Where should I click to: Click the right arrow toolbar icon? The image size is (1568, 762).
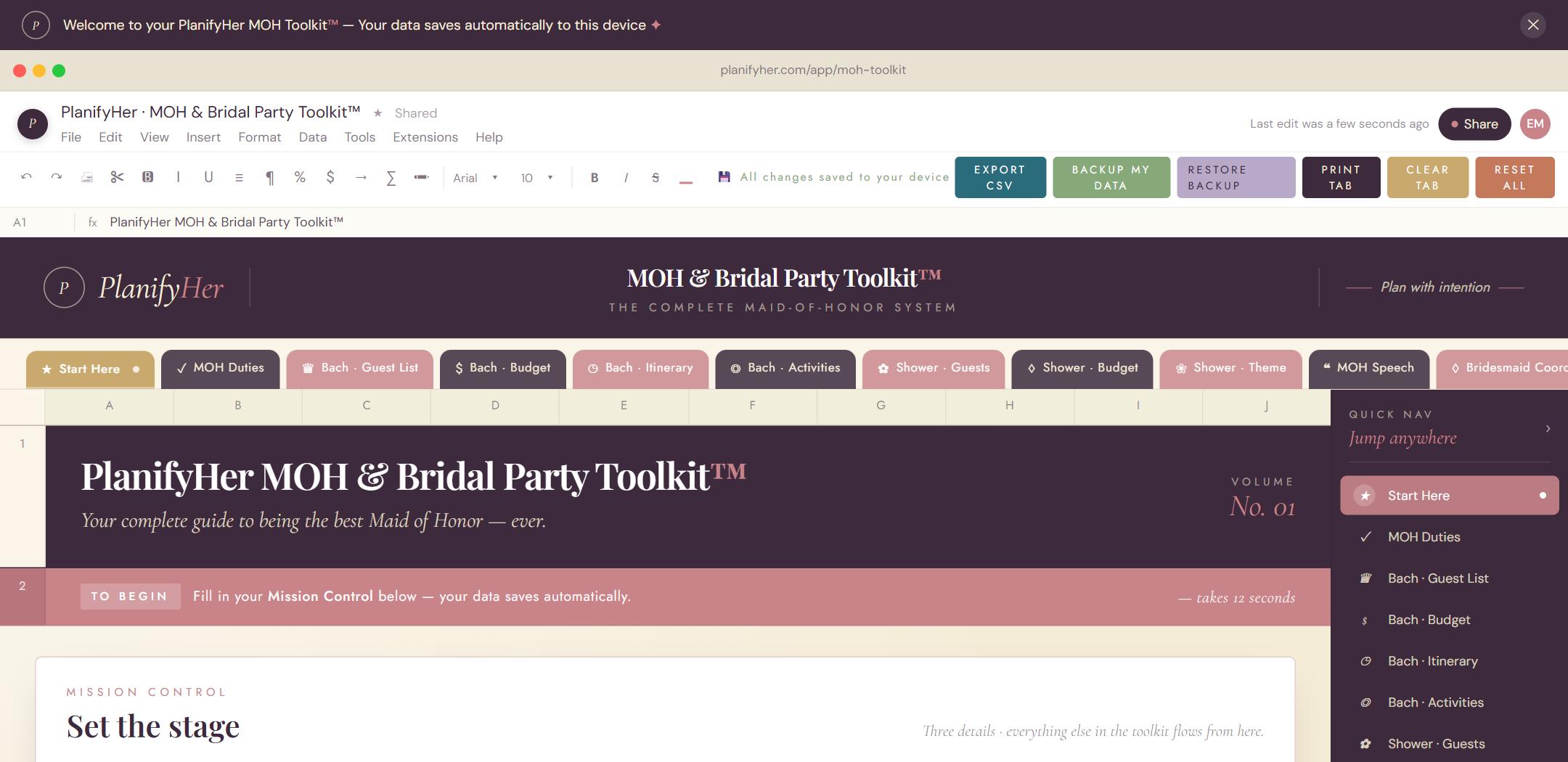point(361,177)
